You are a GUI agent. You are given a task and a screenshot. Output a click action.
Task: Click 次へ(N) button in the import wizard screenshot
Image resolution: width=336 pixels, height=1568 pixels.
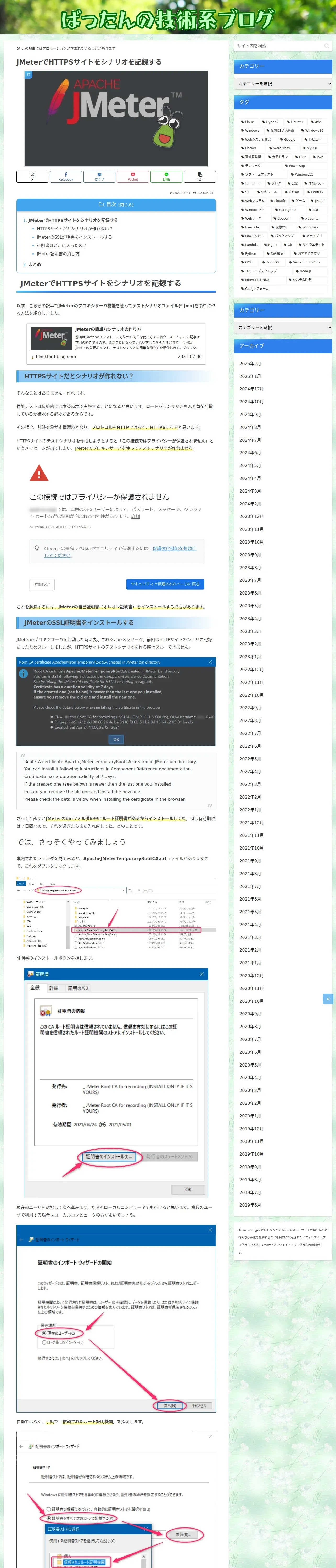click(x=170, y=1405)
